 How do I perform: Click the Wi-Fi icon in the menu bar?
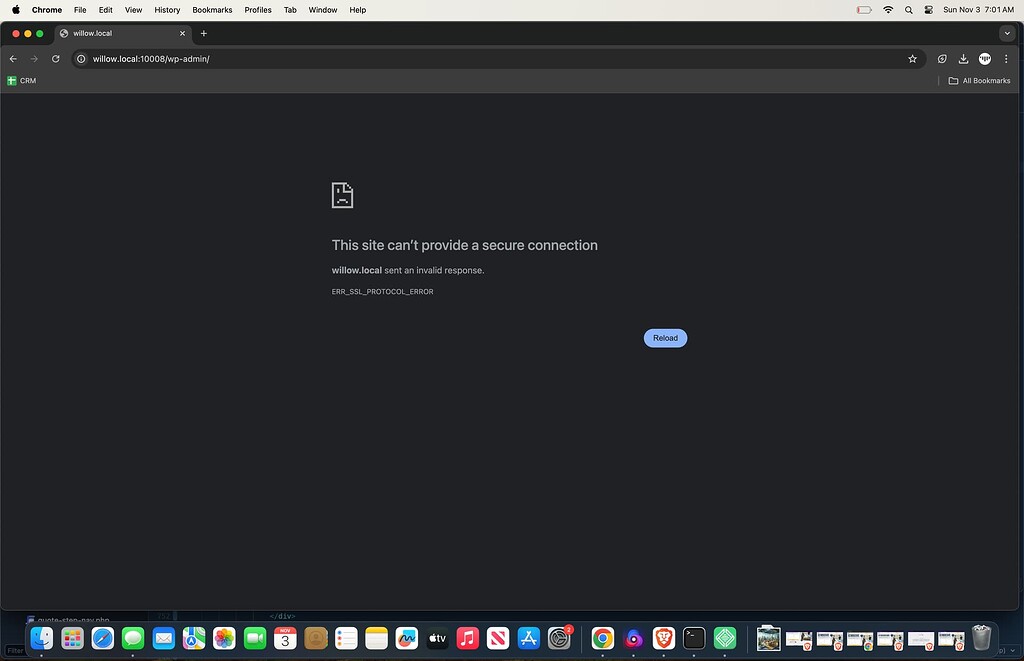click(x=888, y=9)
